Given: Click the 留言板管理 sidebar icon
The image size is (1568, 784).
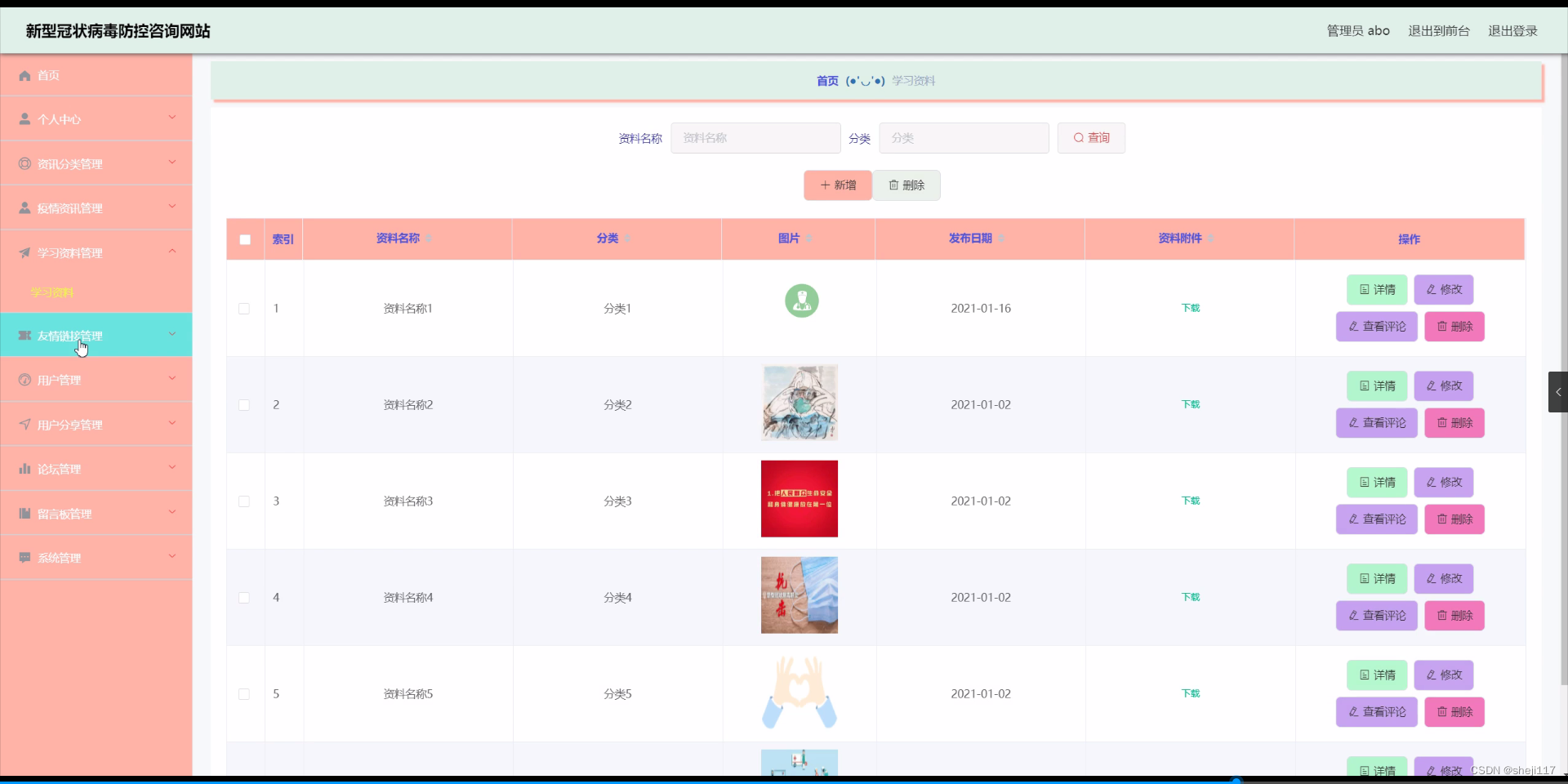Looking at the screenshot, I should (x=24, y=514).
